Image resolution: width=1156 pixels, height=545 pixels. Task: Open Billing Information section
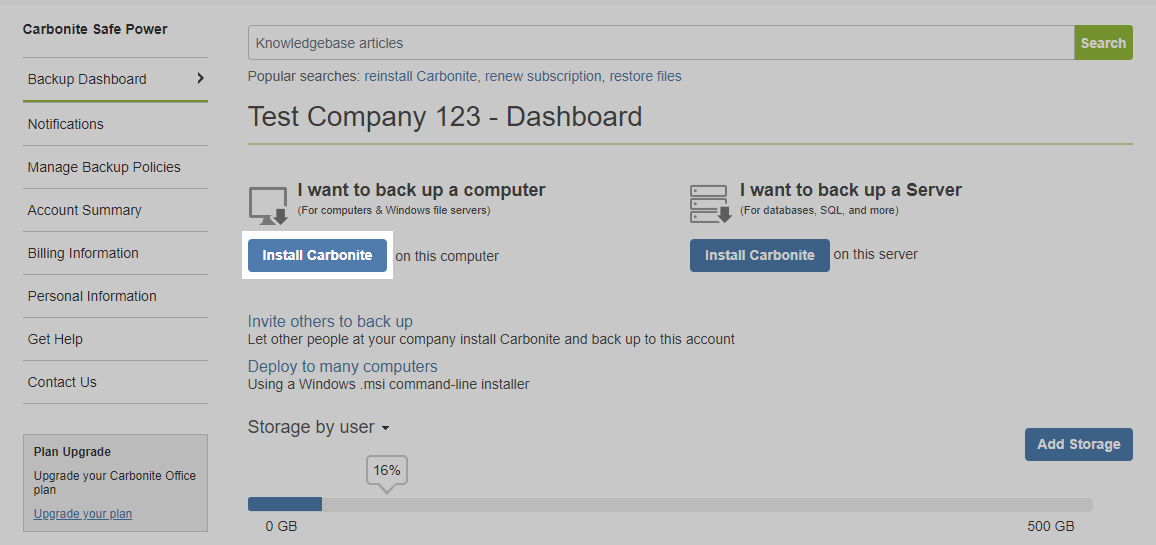83,253
